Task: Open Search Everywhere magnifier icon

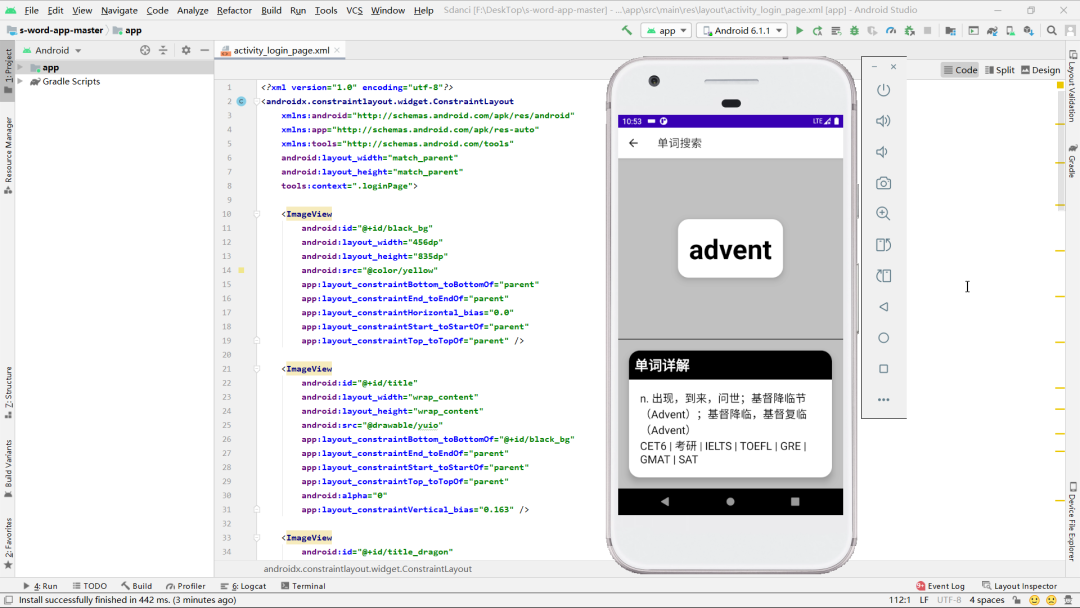Action: [x=1052, y=30]
